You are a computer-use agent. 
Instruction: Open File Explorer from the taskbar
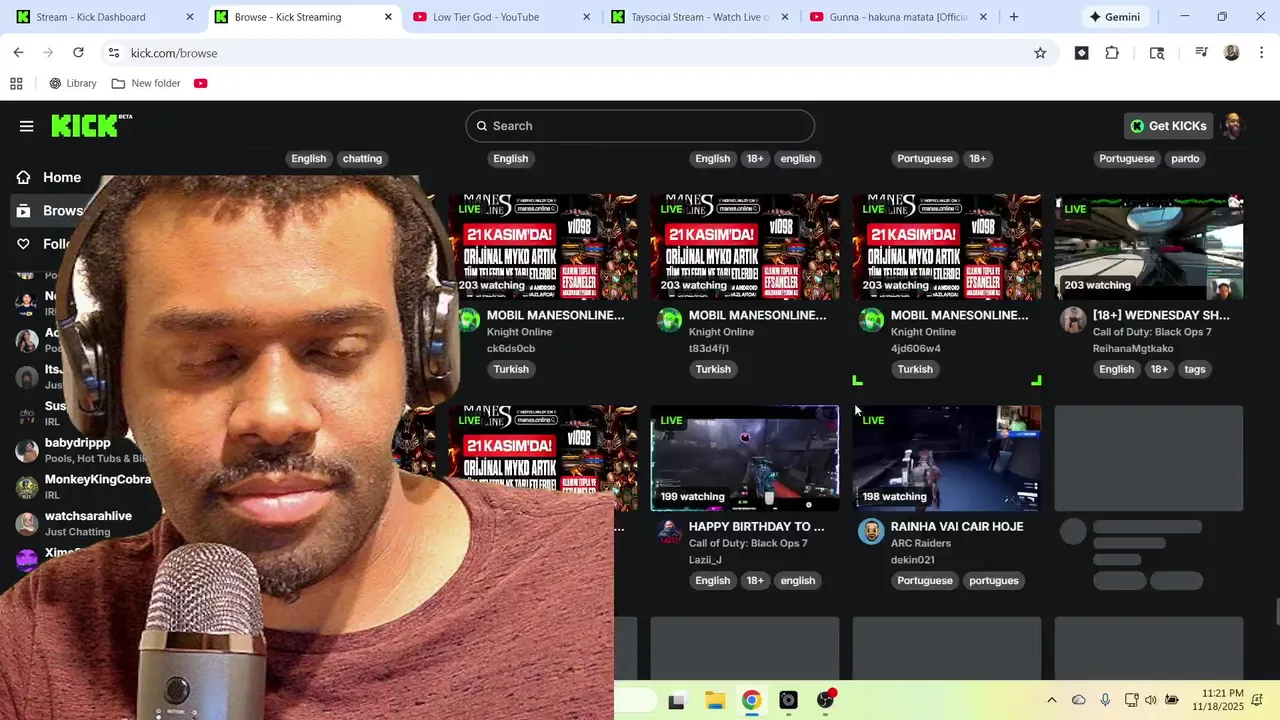714,701
